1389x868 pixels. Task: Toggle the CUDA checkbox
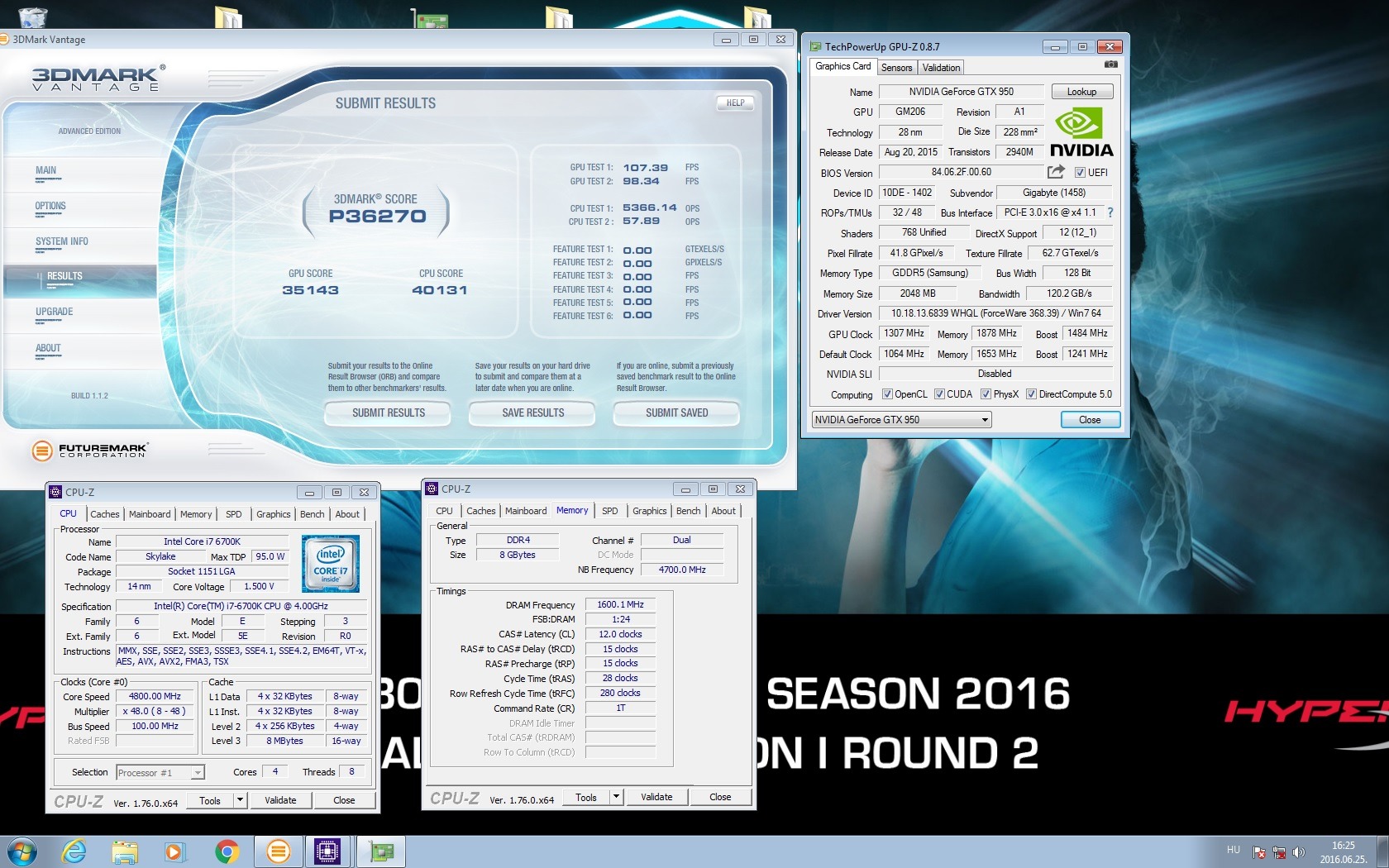(x=939, y=394)
